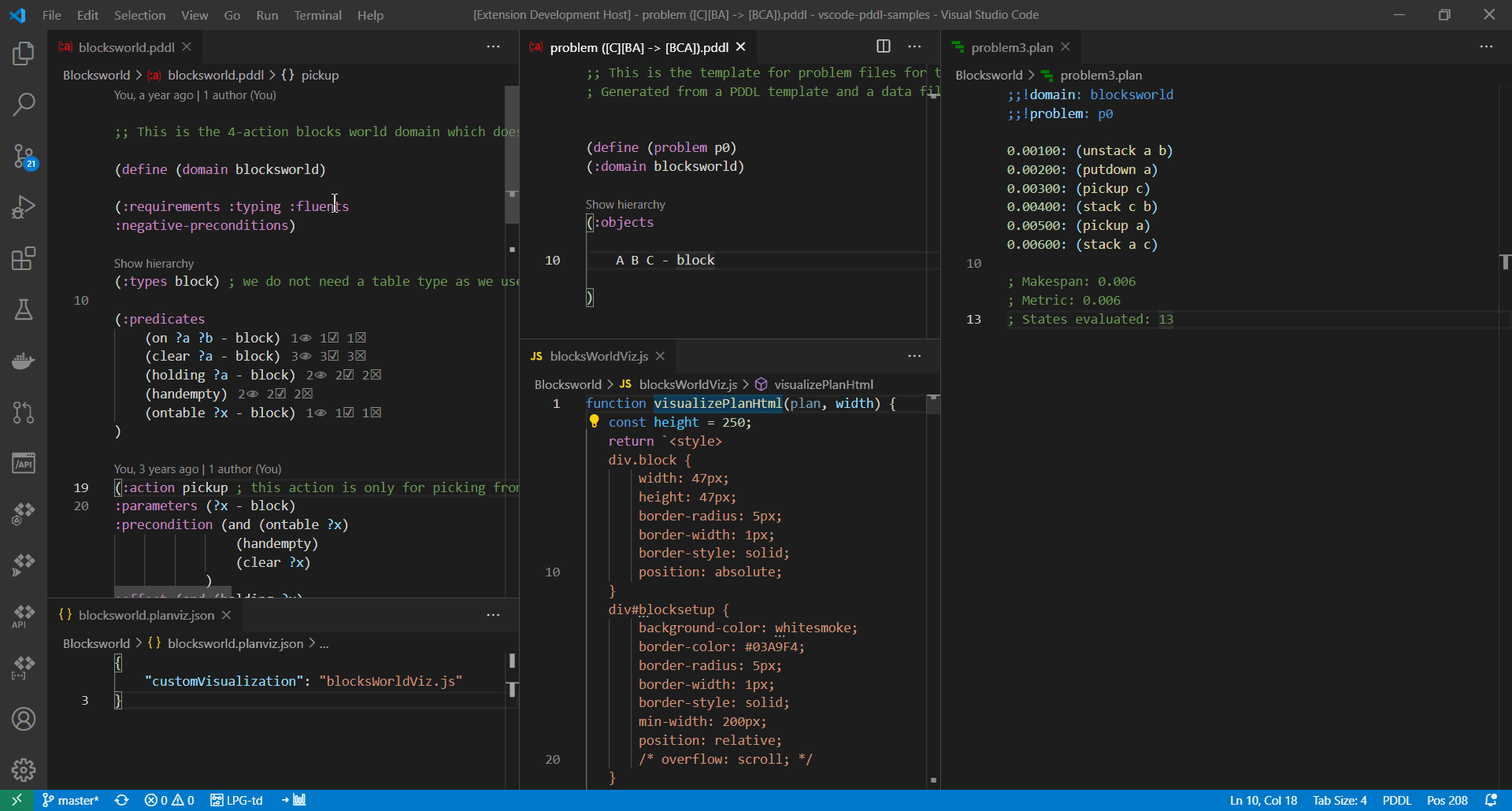Click 'Show hierarchy' above :types block
Viewport: 1512px width, 811px height.
tap(154, 264)
